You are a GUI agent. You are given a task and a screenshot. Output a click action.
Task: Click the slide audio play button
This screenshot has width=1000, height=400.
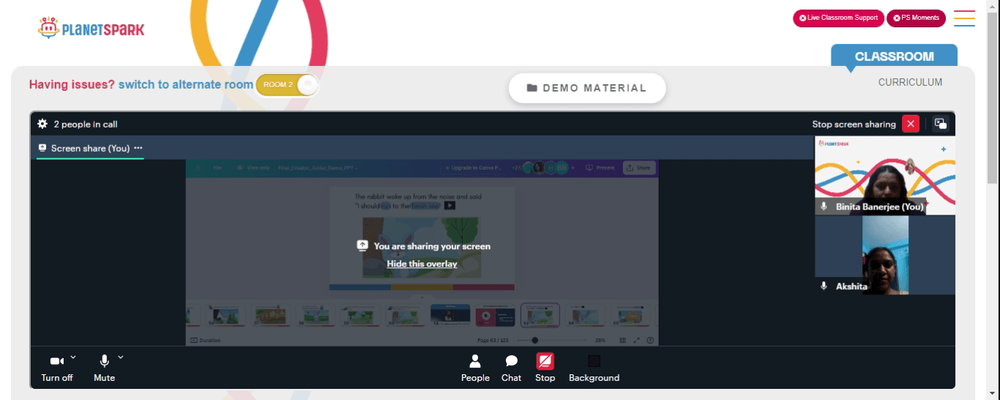click(450, 205)
